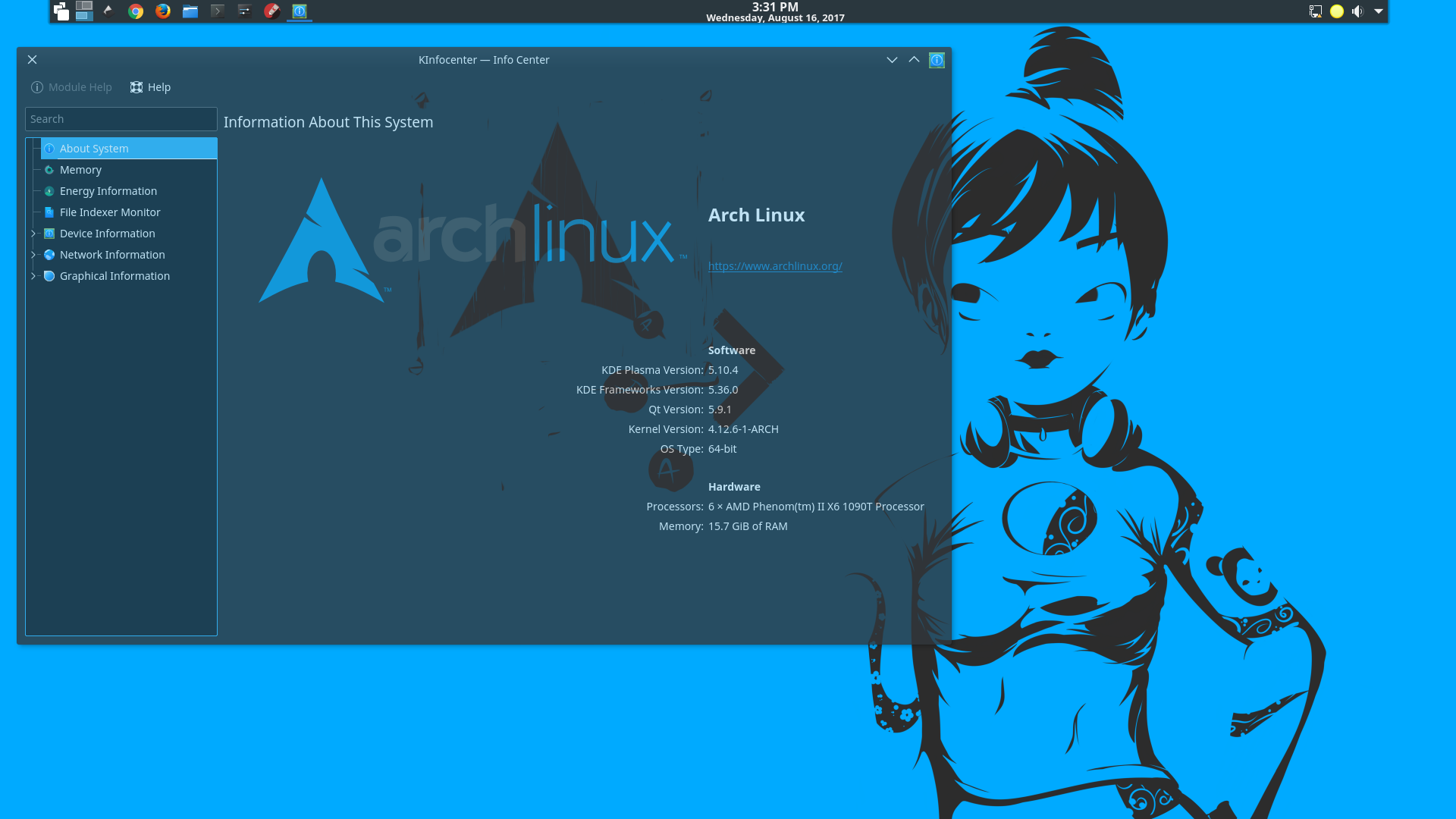Click the 15.7 GiB of RAM text
The width and height of the screenshot is (1456, 819).
click(748, 526)
